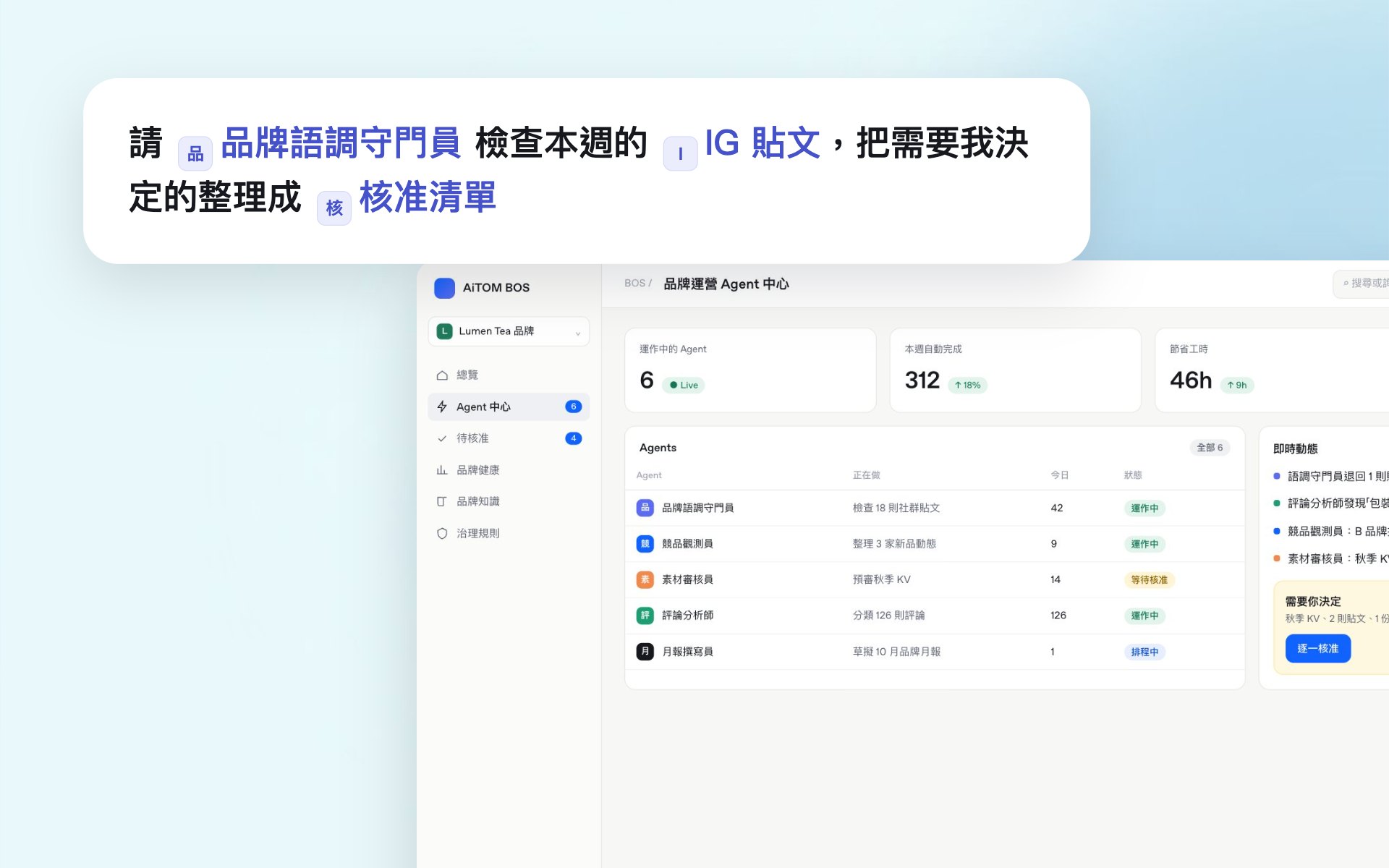
Task: Open 治理規則 in the sidebar
Action: click(x=509, y=533)
